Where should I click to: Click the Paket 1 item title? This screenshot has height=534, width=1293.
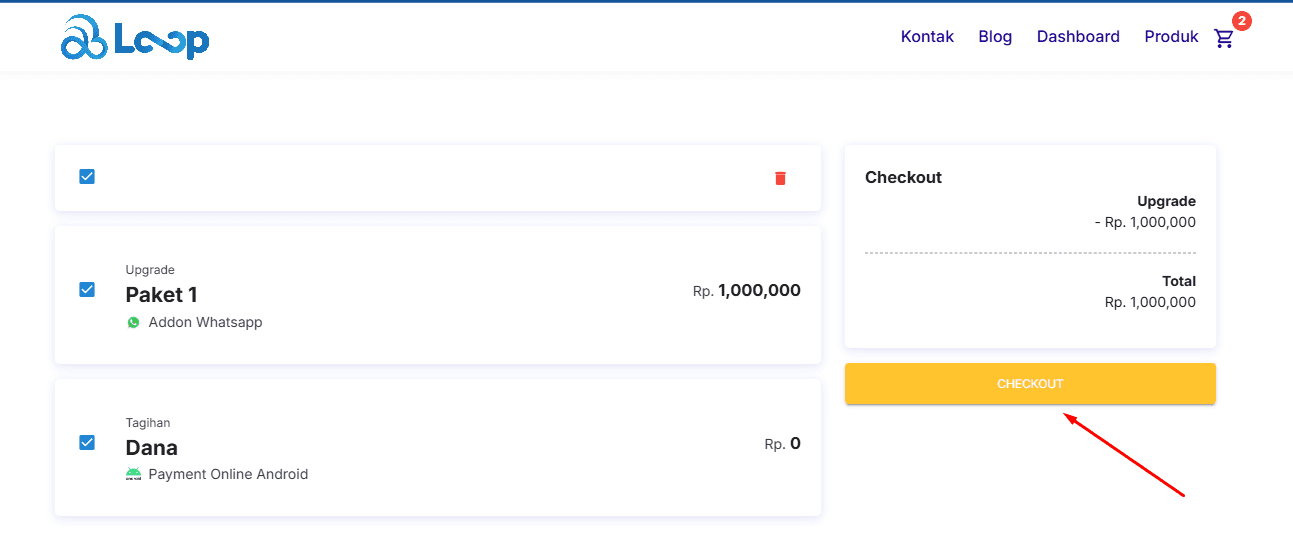point(161,295)
